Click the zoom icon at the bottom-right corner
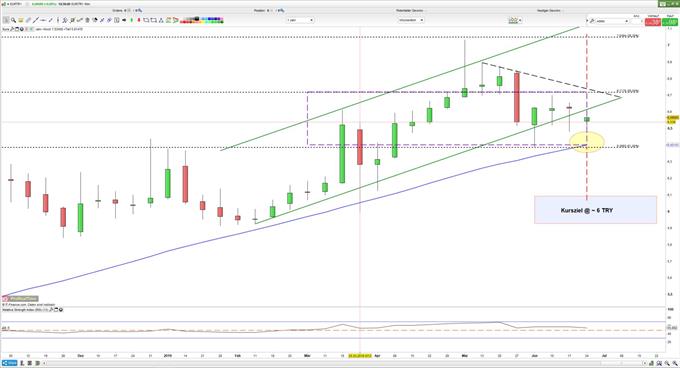The height and width of the screenshot is (368, 680). (x=675, y=363)
